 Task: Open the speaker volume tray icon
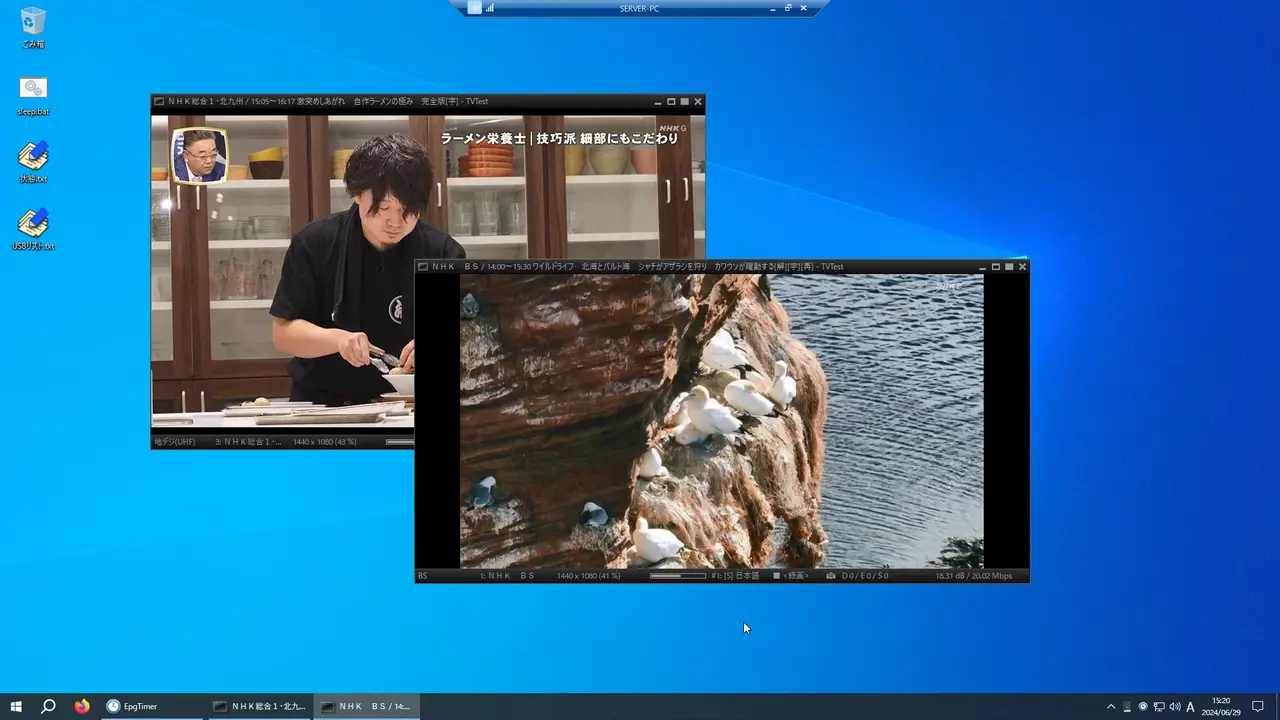1175,706
